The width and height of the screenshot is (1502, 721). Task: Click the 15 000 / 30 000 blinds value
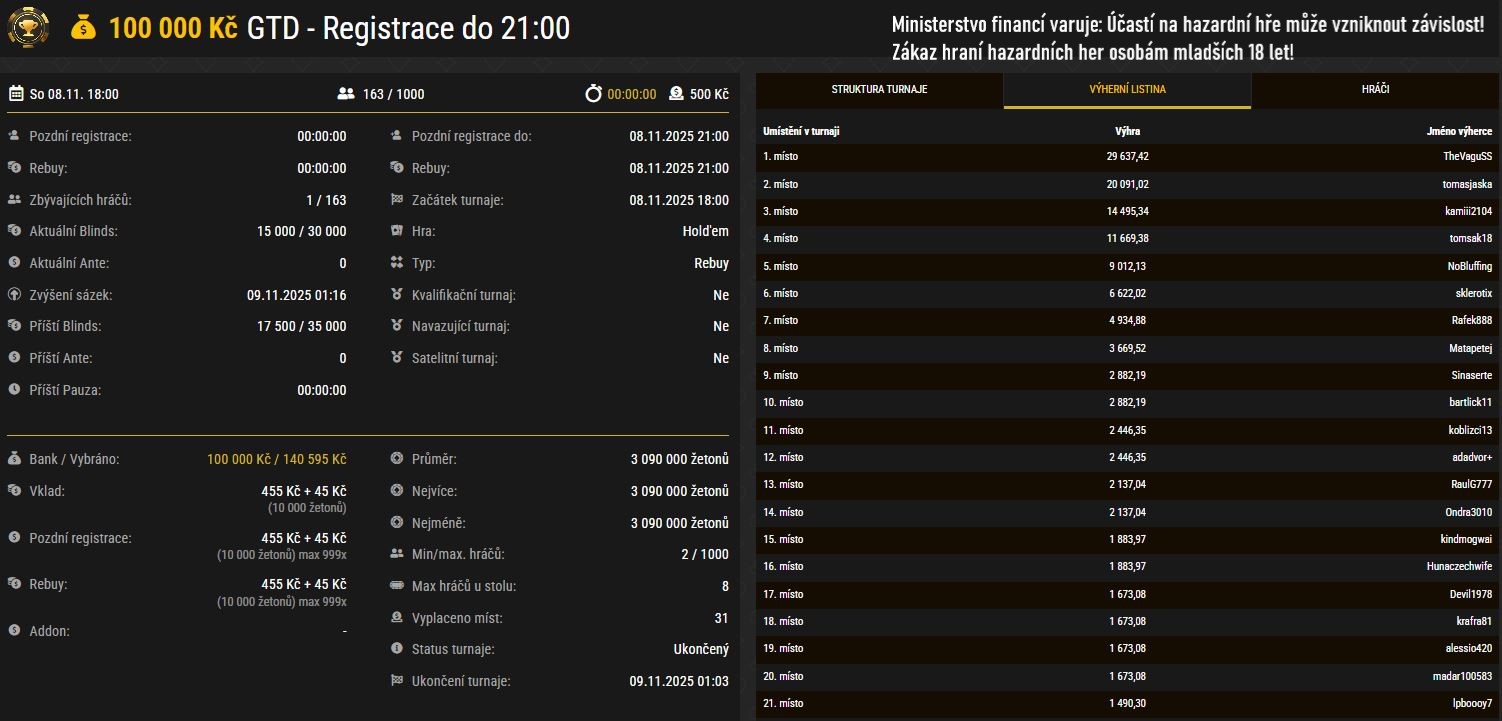(302, 231)
